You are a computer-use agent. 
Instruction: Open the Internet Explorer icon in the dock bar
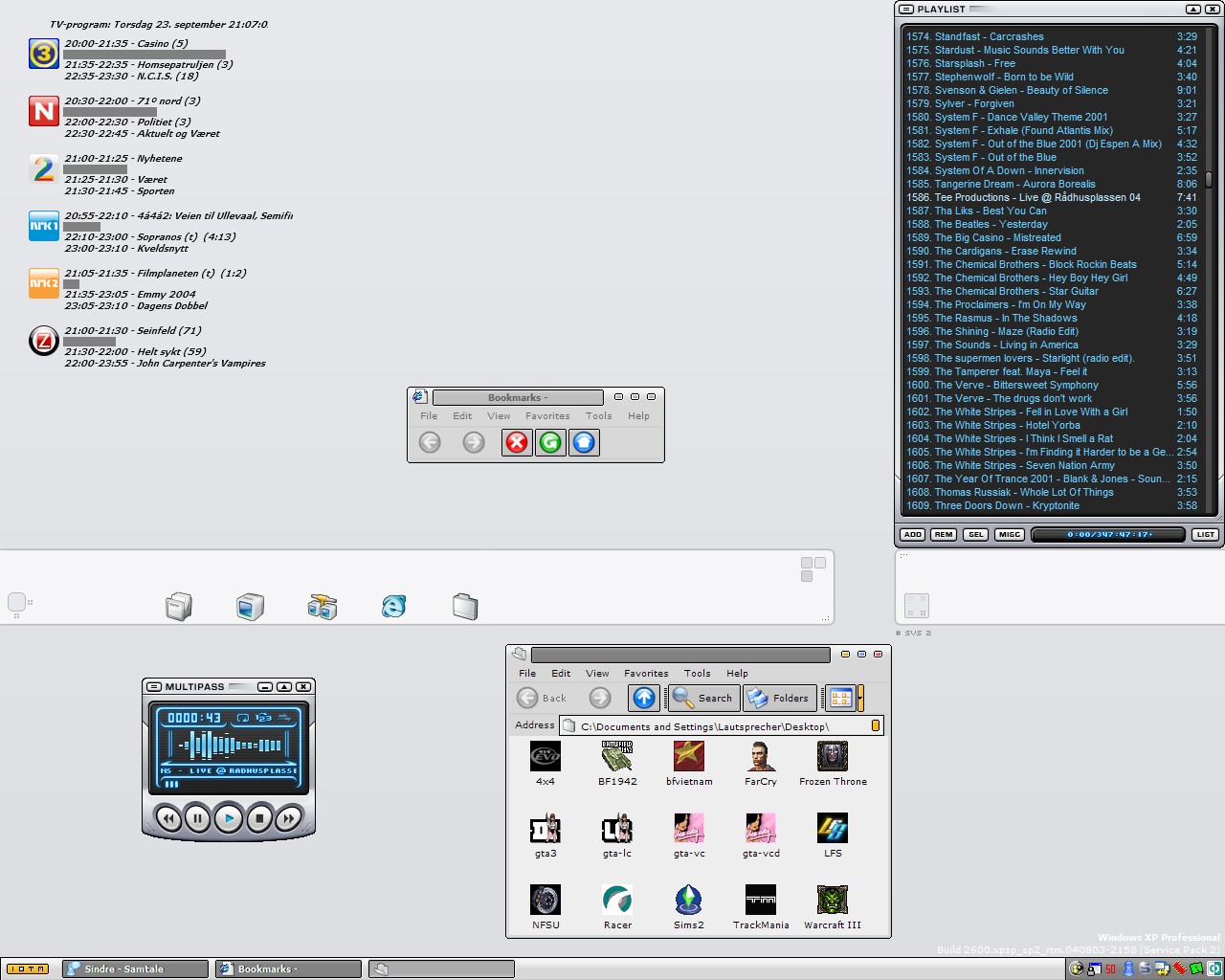[393, 606]
